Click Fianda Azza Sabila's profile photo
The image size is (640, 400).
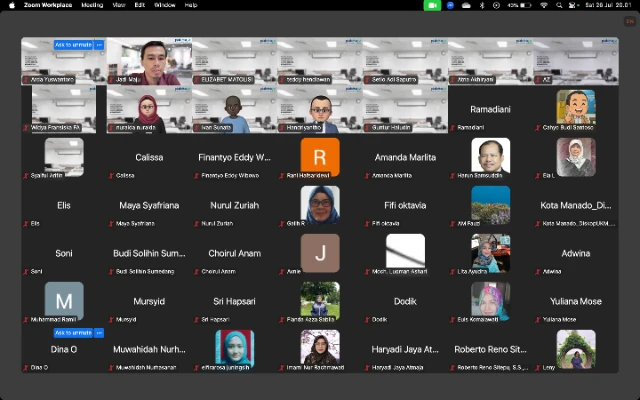coord(320,301)
